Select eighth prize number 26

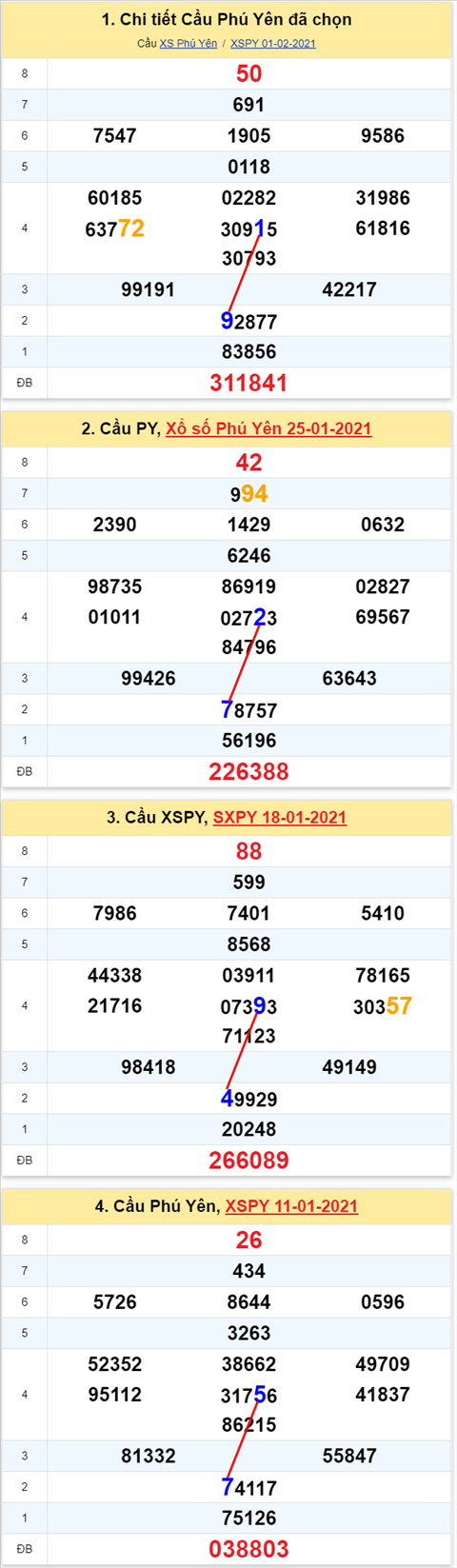pos(248,1240)
